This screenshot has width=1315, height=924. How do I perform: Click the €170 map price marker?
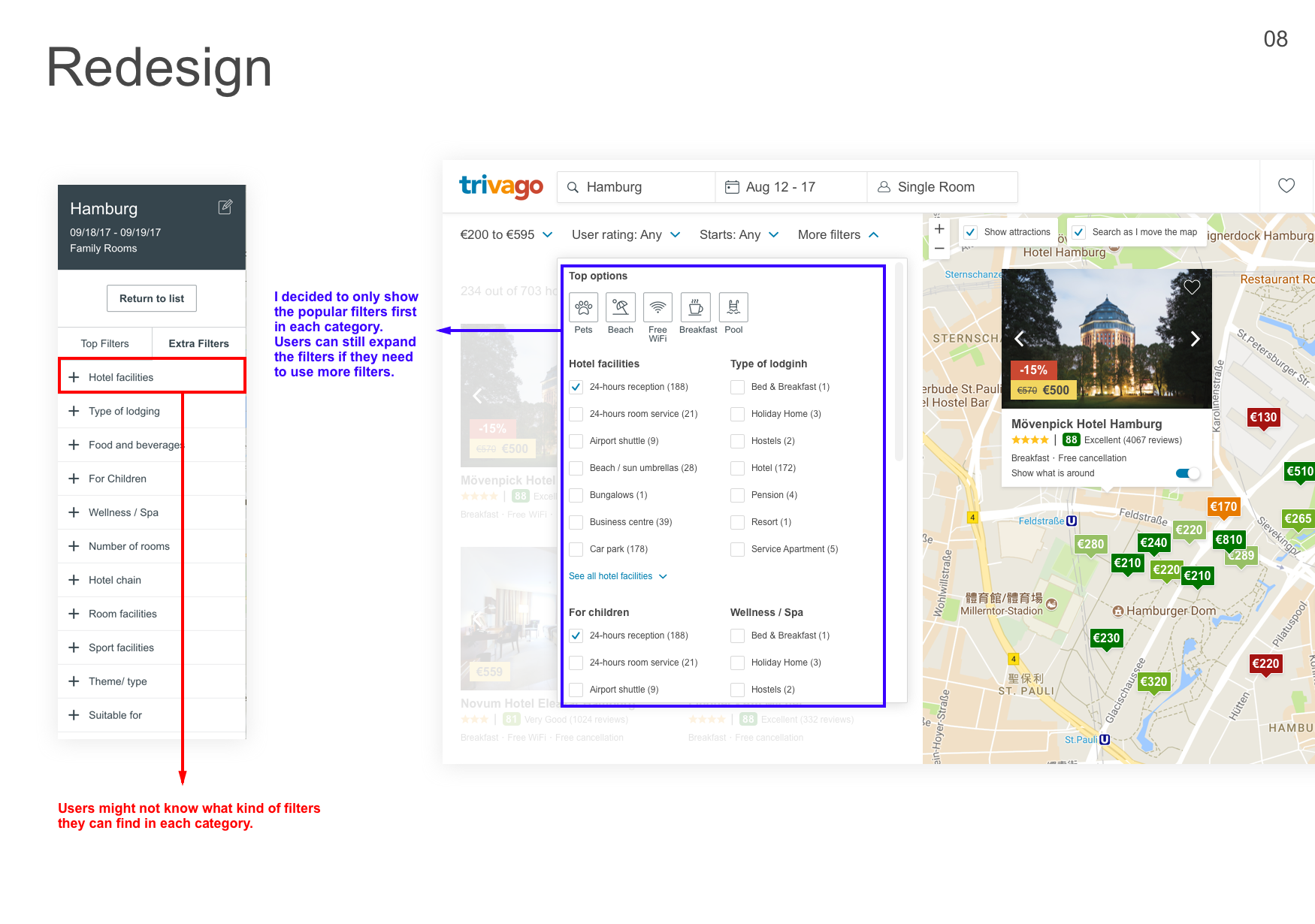pos(1223,507)
